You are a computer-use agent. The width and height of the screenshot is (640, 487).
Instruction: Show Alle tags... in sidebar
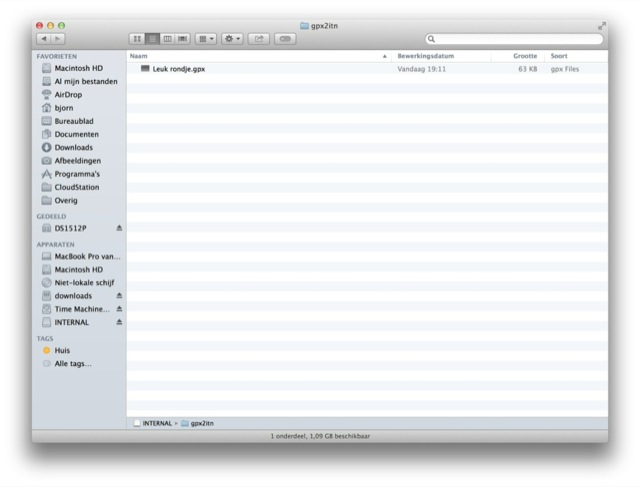(x=73, y=363)
